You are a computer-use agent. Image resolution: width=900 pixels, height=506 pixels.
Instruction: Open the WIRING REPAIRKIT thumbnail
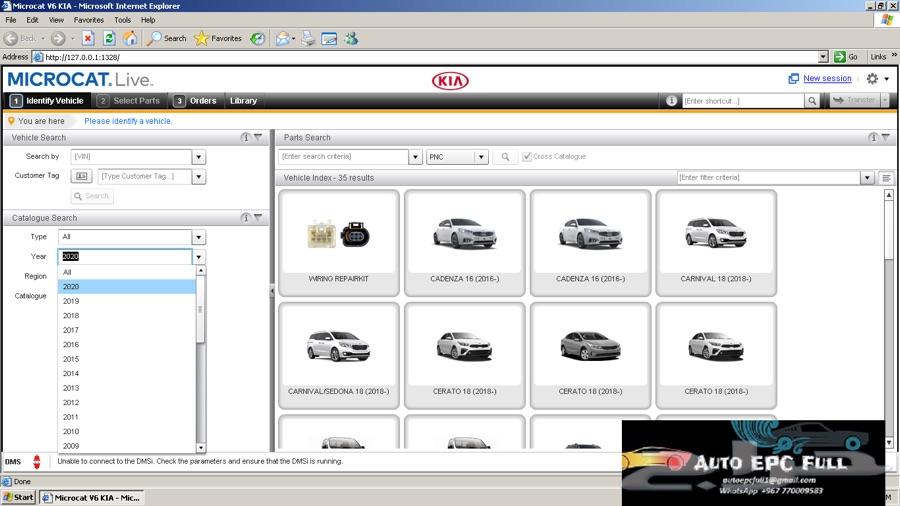(339, 243)
